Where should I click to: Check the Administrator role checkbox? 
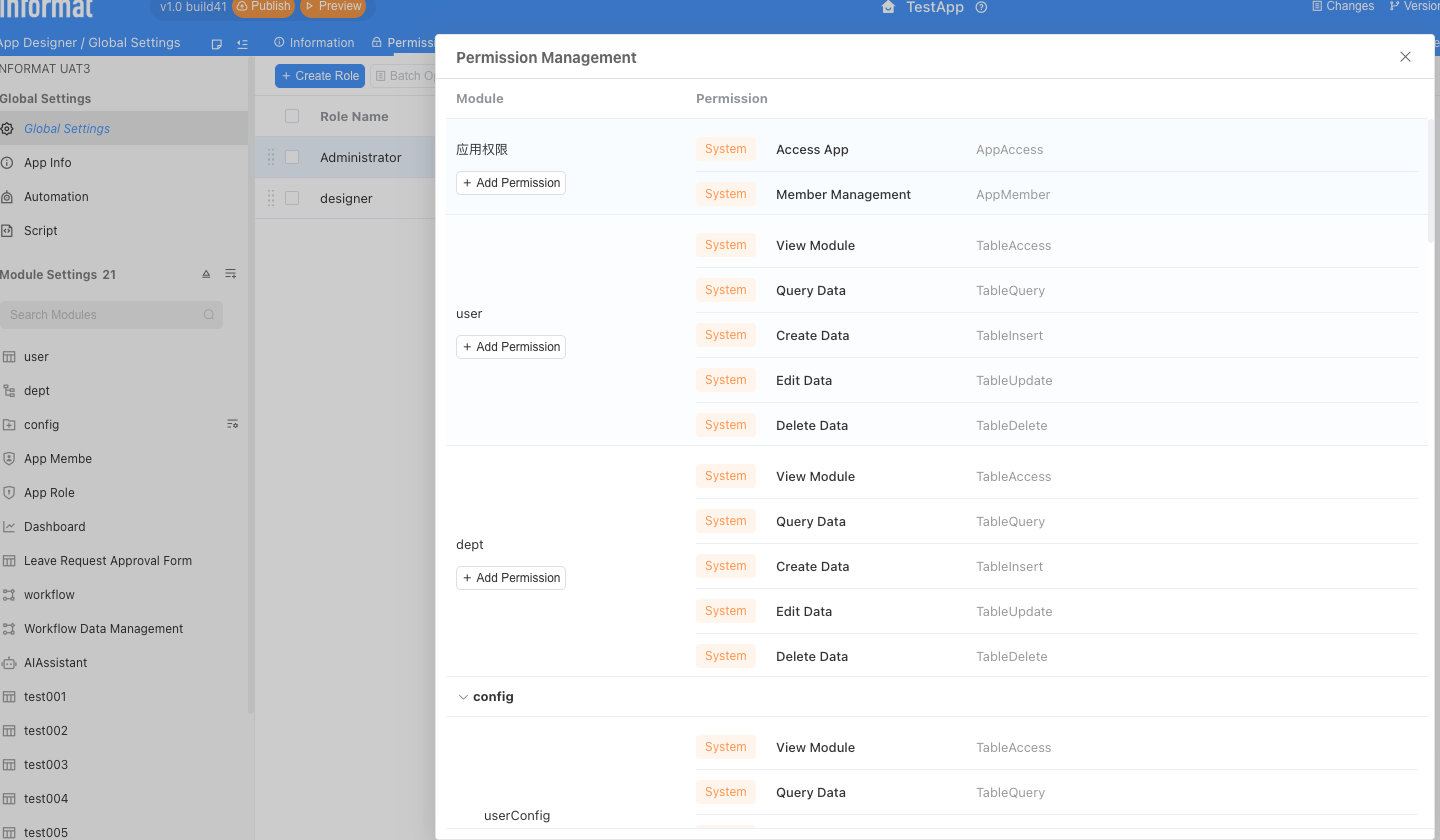[x=292, y=157]
